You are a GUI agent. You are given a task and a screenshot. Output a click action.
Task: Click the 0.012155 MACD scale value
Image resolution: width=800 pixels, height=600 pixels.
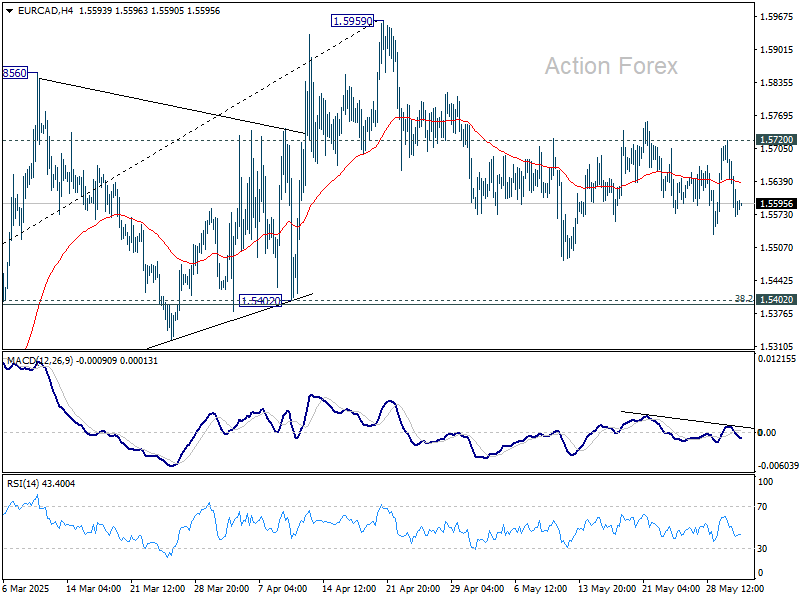click(x=777, y=359)
